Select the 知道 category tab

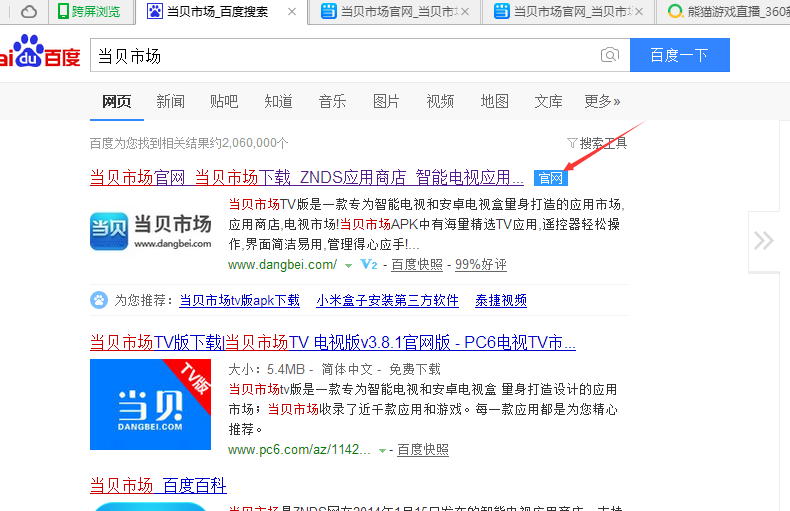pyautogui.click(x=278, y=101)
